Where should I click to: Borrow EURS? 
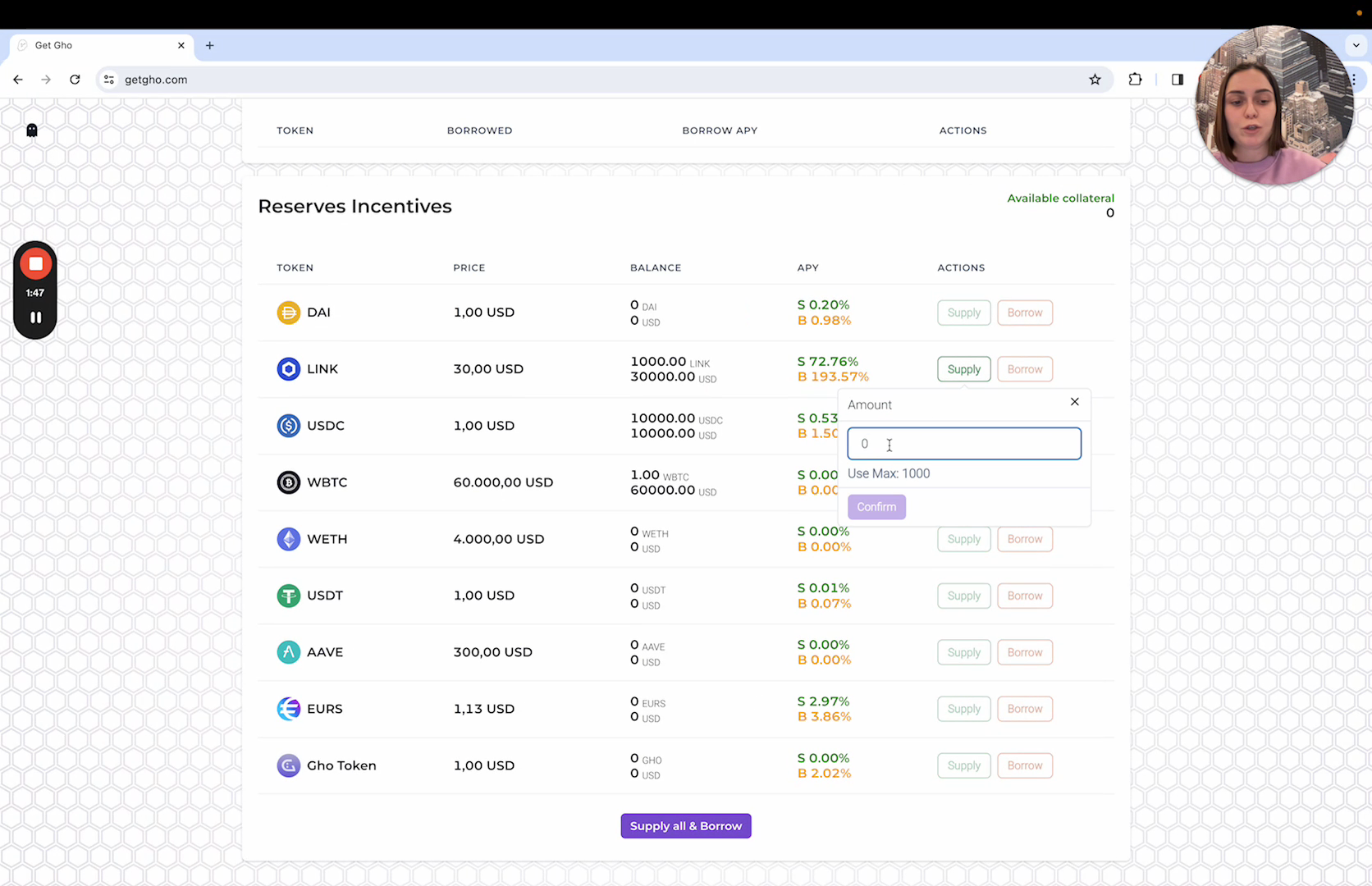tap(1025, 709)
